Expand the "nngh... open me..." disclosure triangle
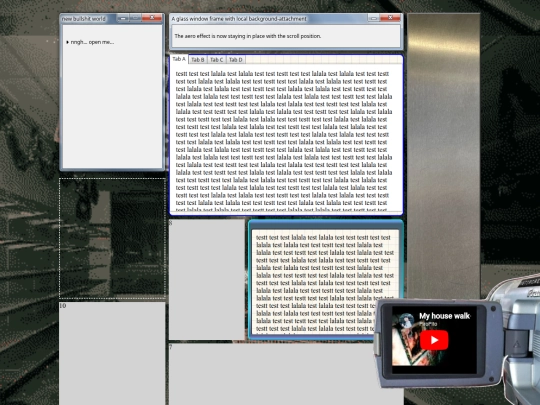This screenshot has height=405, width=540. coord(68,42)
